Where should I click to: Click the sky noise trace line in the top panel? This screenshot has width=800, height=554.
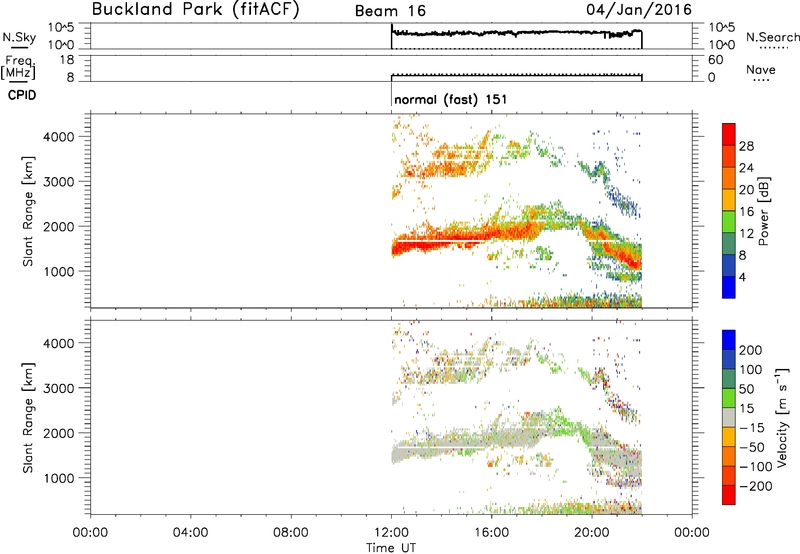pos(515,33)
